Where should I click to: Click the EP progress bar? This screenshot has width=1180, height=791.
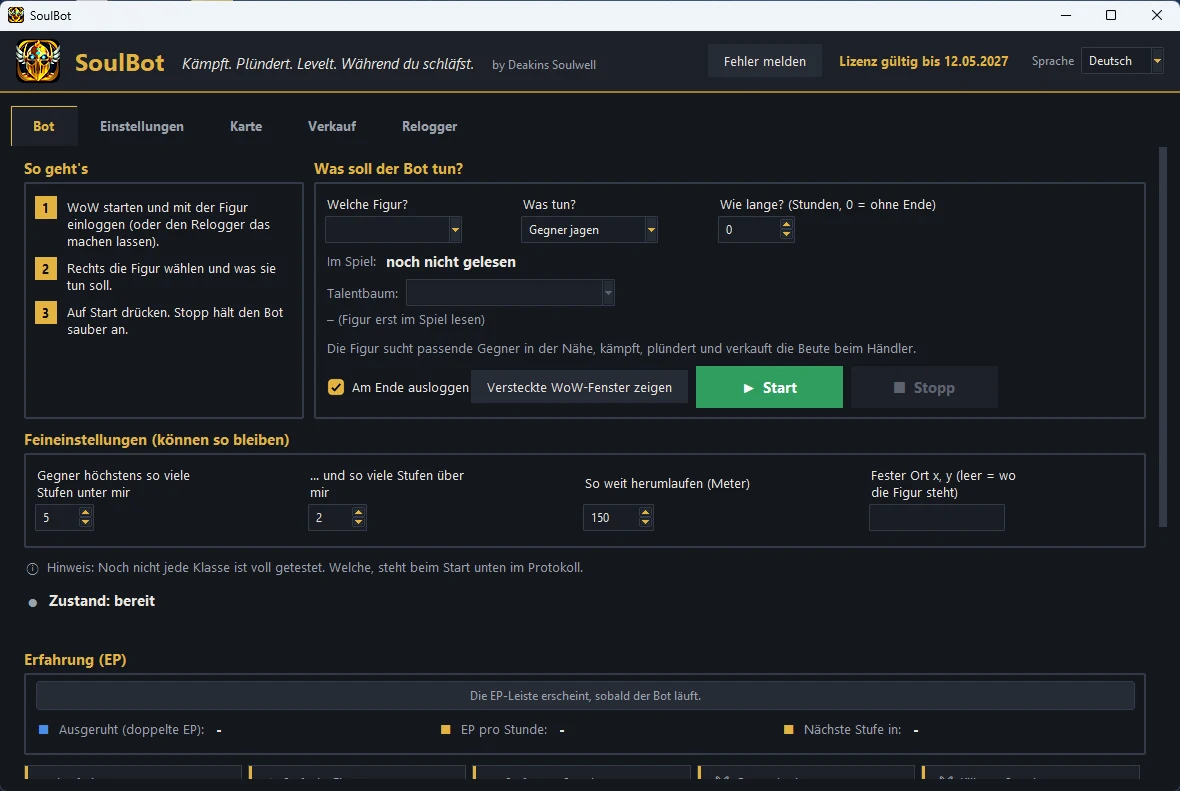tap(585, 696)
